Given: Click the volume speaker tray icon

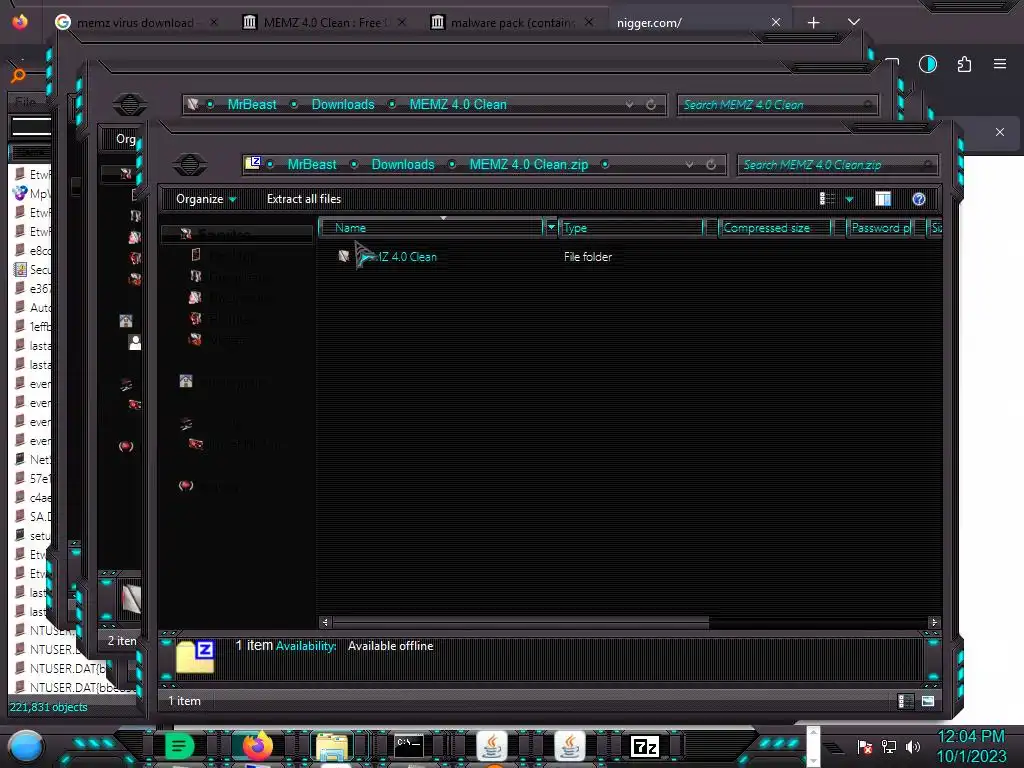Looking at the screenshot, I should point(913,746).
